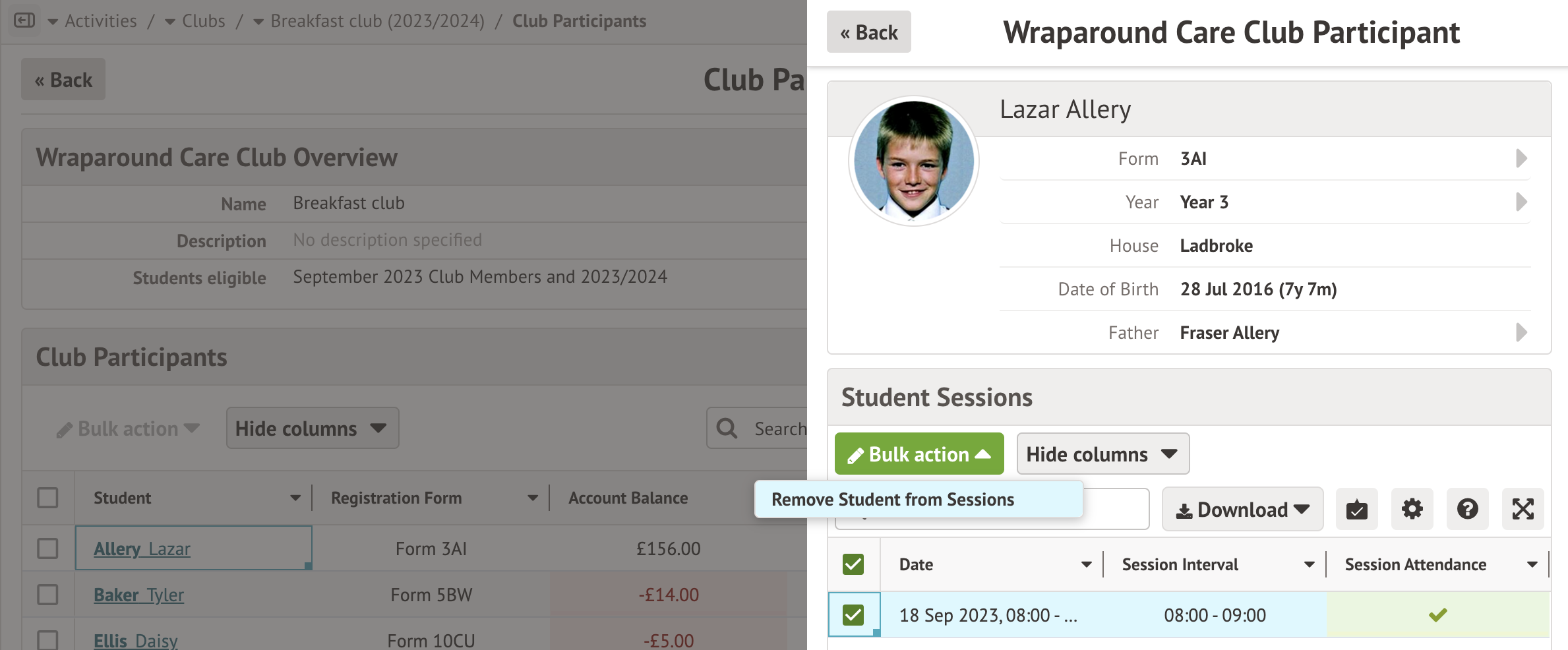Viewport: 1568px width, 650px height.
Task: Open the settings gear icon
Action: pos(1412,509)
